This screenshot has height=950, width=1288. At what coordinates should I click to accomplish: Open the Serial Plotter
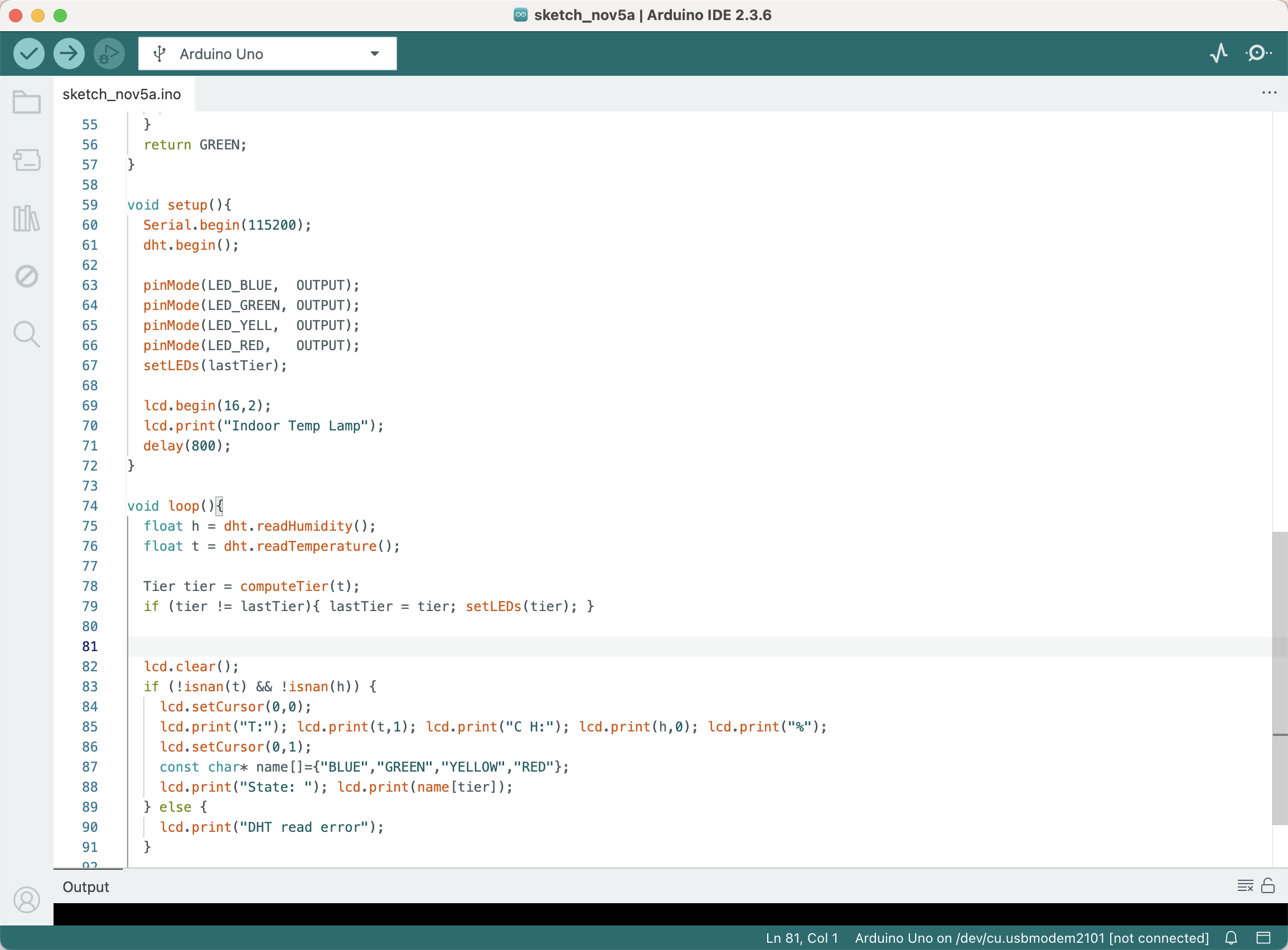(x=1218, y=54)
